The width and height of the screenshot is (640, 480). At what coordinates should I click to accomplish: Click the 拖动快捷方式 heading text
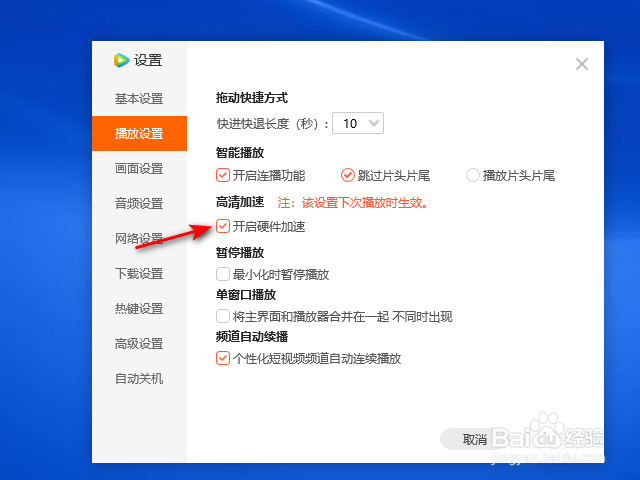[x=252, y=98]
